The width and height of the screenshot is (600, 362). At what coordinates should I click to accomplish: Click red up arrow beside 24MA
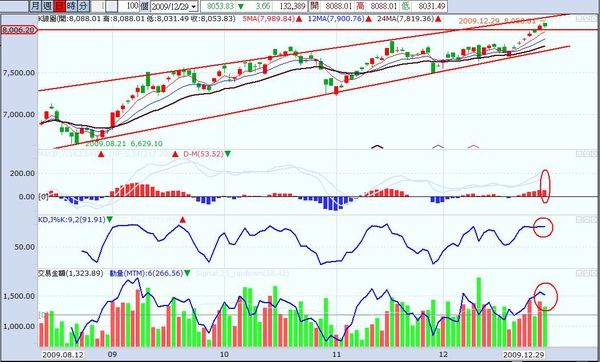[x=438, y=19]
